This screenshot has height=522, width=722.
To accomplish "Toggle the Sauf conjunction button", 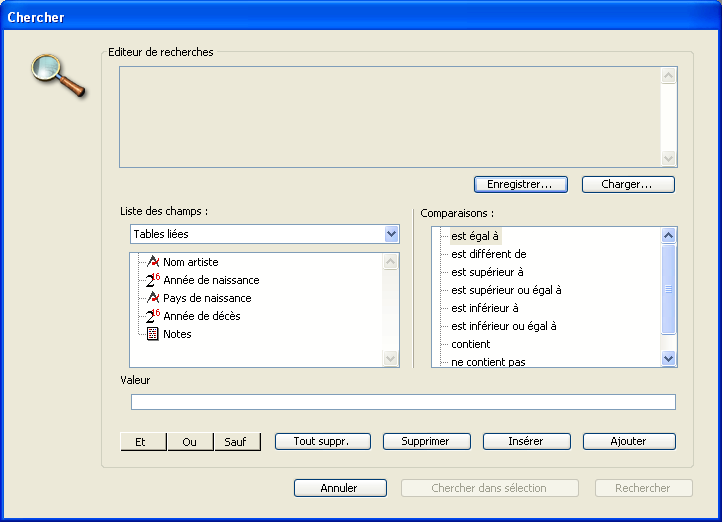I will (237, 441).
